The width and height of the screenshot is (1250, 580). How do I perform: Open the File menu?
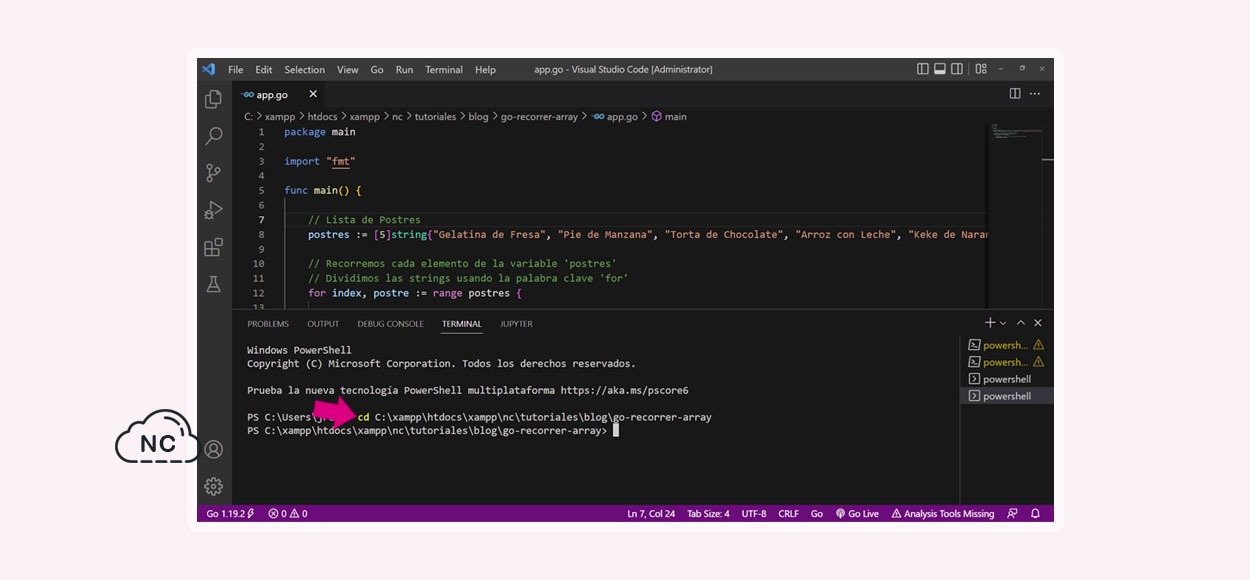[236, 70]
